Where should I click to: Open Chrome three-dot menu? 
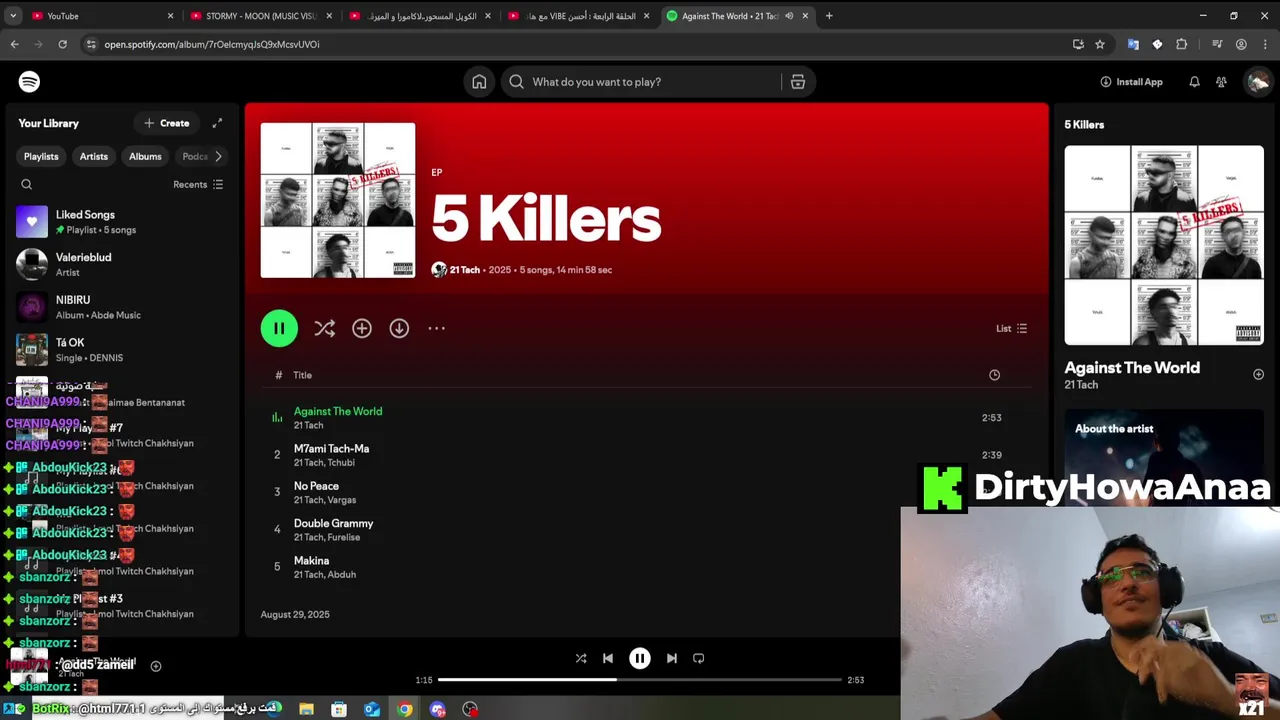[1266, 44]
